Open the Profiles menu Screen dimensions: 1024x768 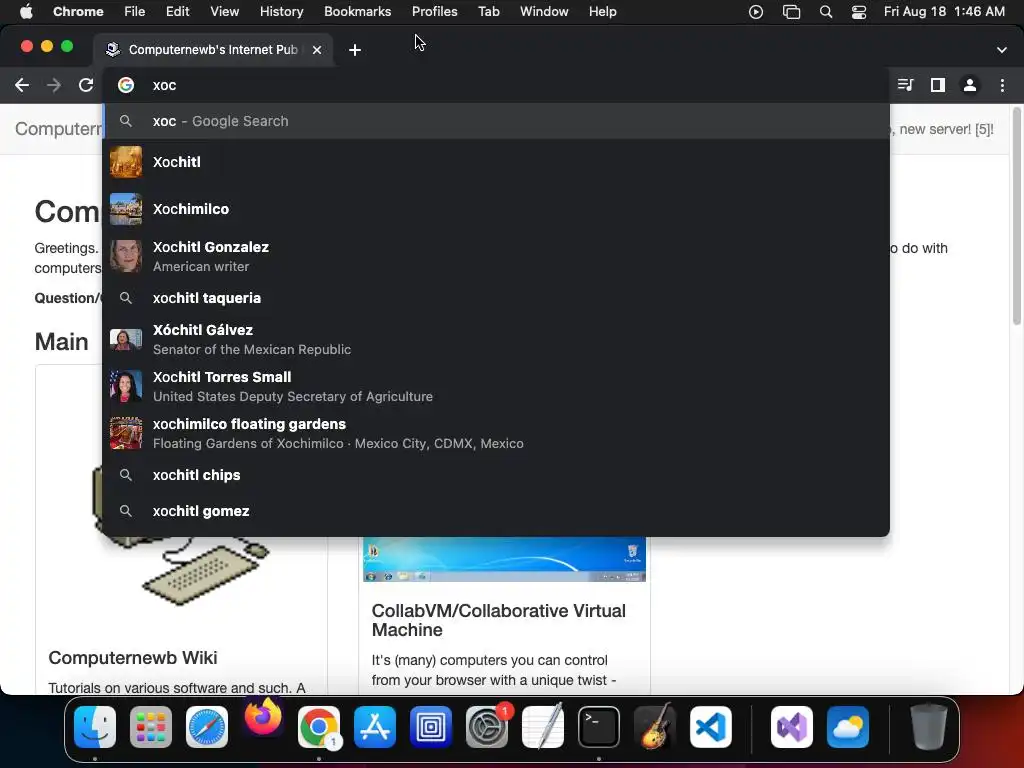pos(434,12)
